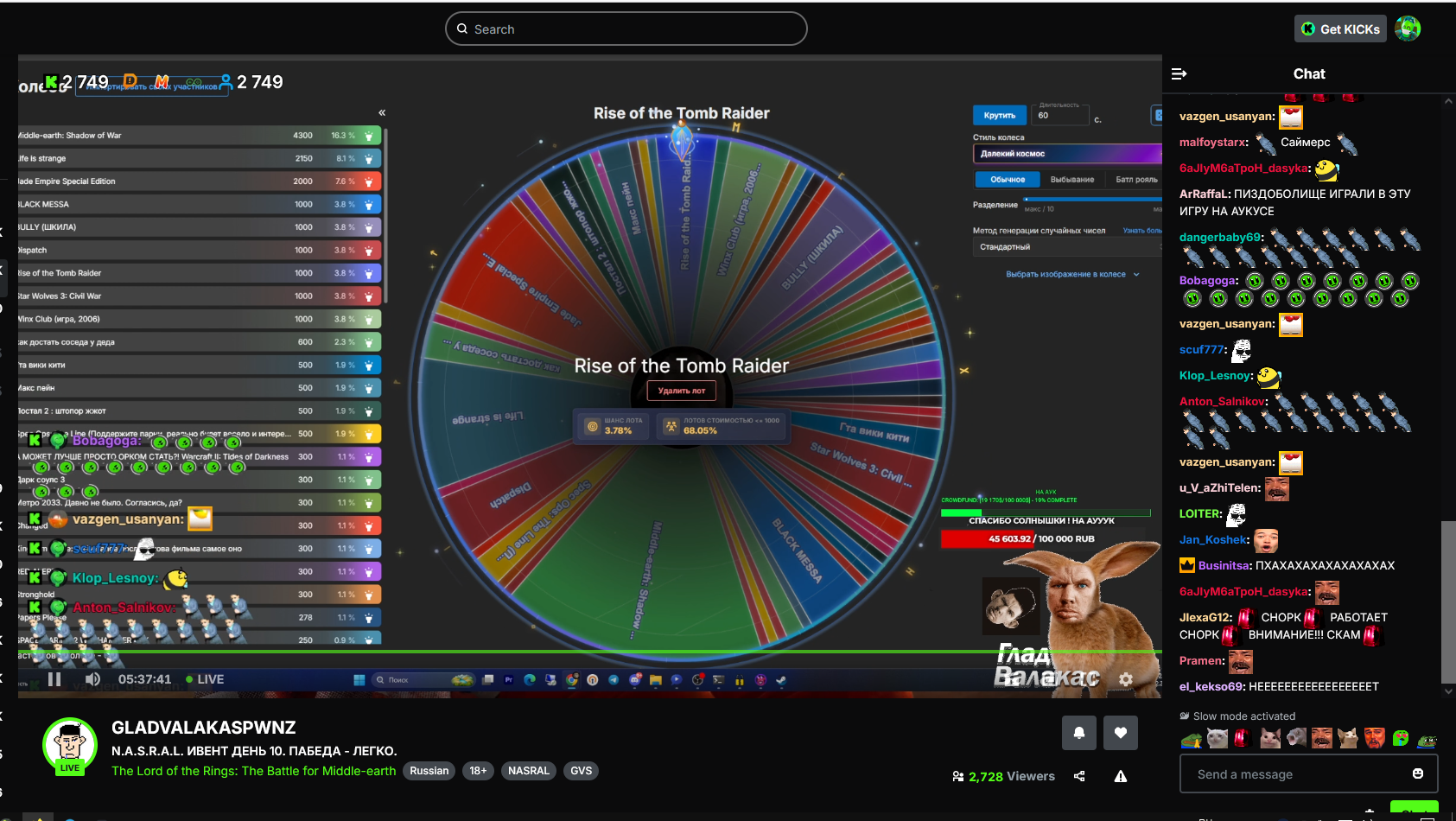Open Стандартный random method dropdown
1456x821 pixels.
click(x=1067, y=247)
